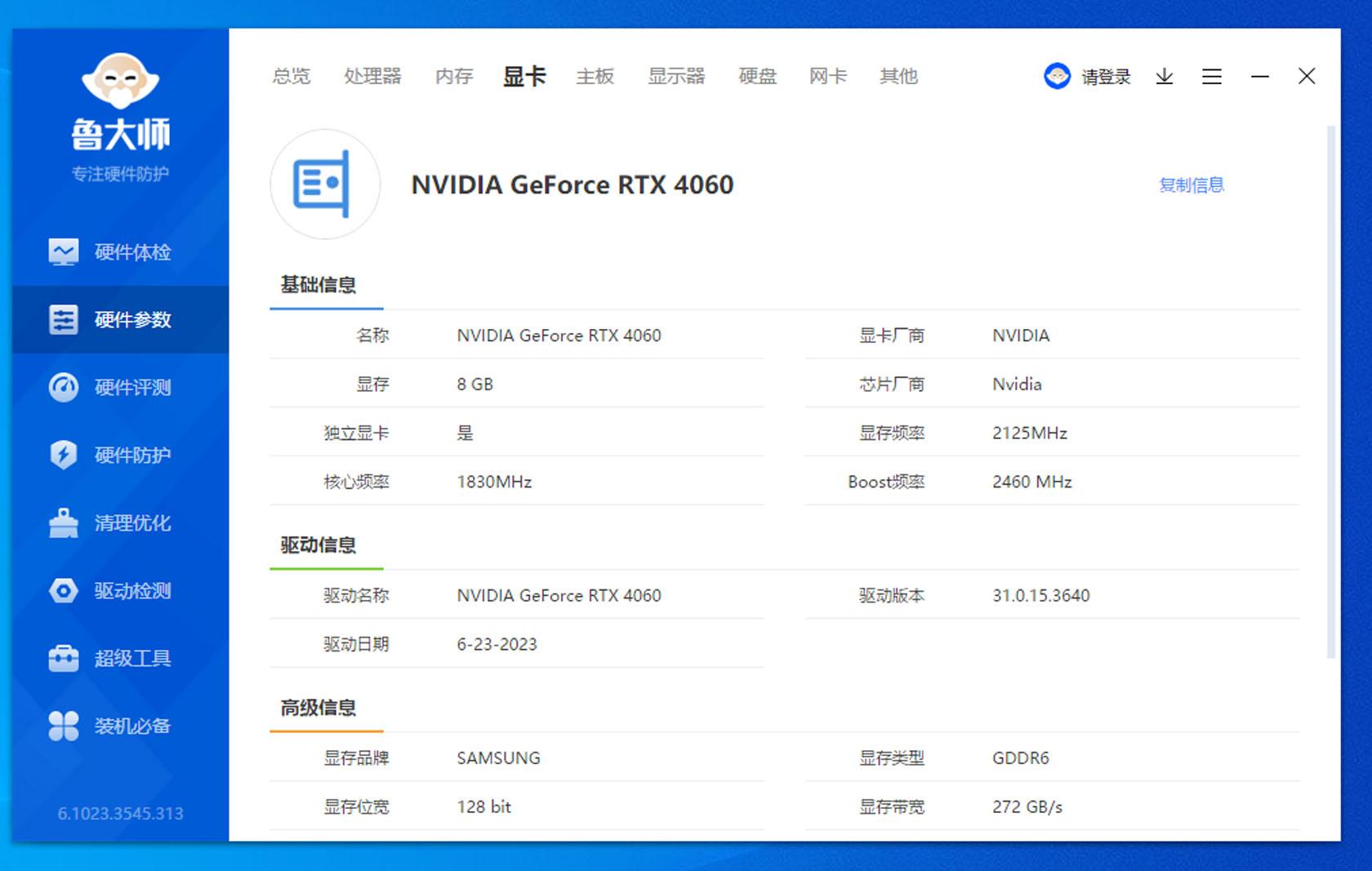1372x871 pixels.
Task: Click version number 6.1023.3545.313
Action: (x=120, y=813)
